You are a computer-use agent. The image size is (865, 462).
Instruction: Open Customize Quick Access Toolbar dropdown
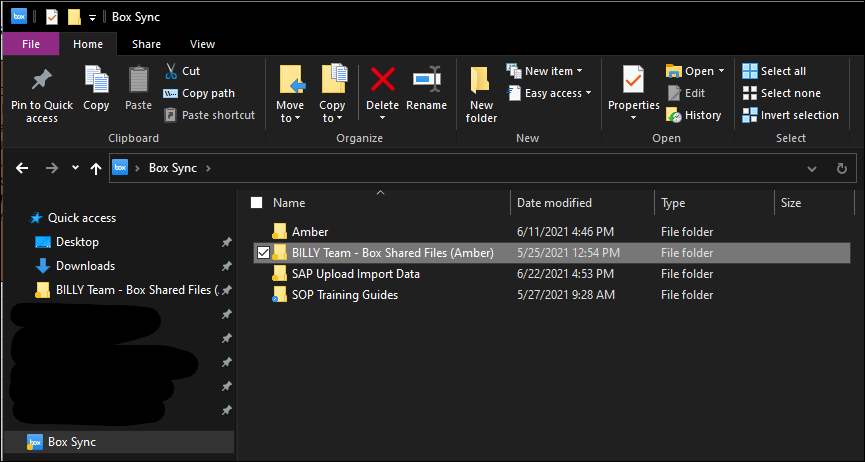pyautogui.click(x=92, y=18)
